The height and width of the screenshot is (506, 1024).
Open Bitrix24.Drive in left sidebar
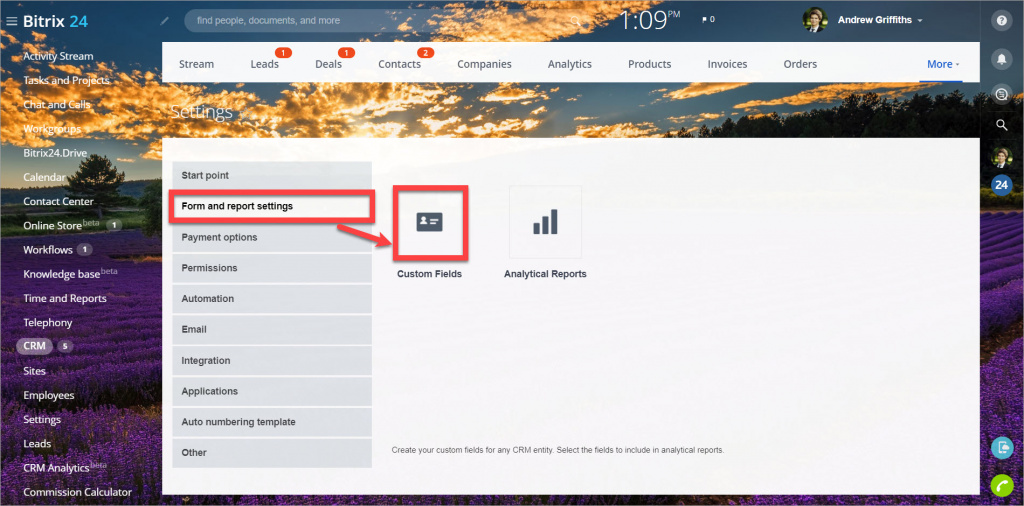(55, 153)
